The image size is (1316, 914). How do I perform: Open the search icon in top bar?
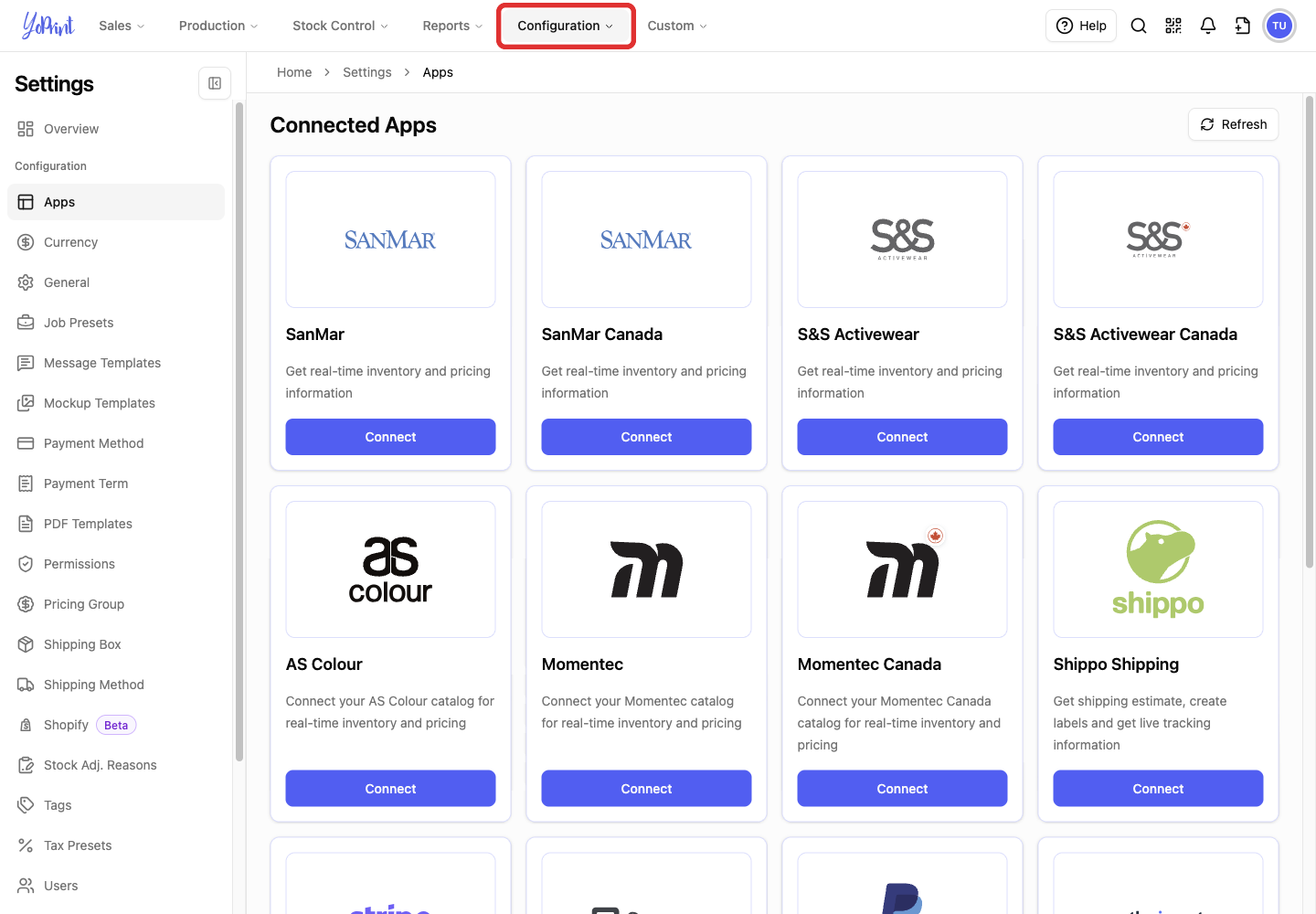pos(1139,26)
